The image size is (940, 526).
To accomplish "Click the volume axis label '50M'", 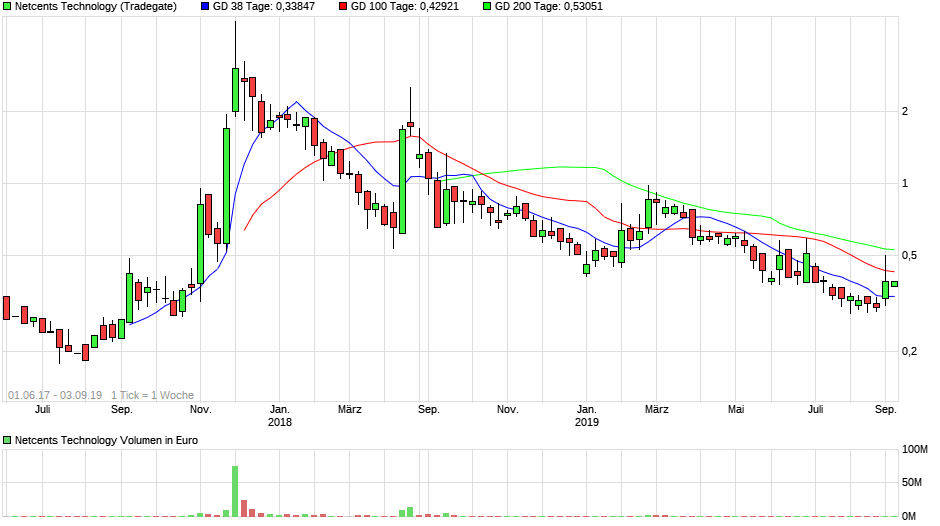I will coord(912,483).
